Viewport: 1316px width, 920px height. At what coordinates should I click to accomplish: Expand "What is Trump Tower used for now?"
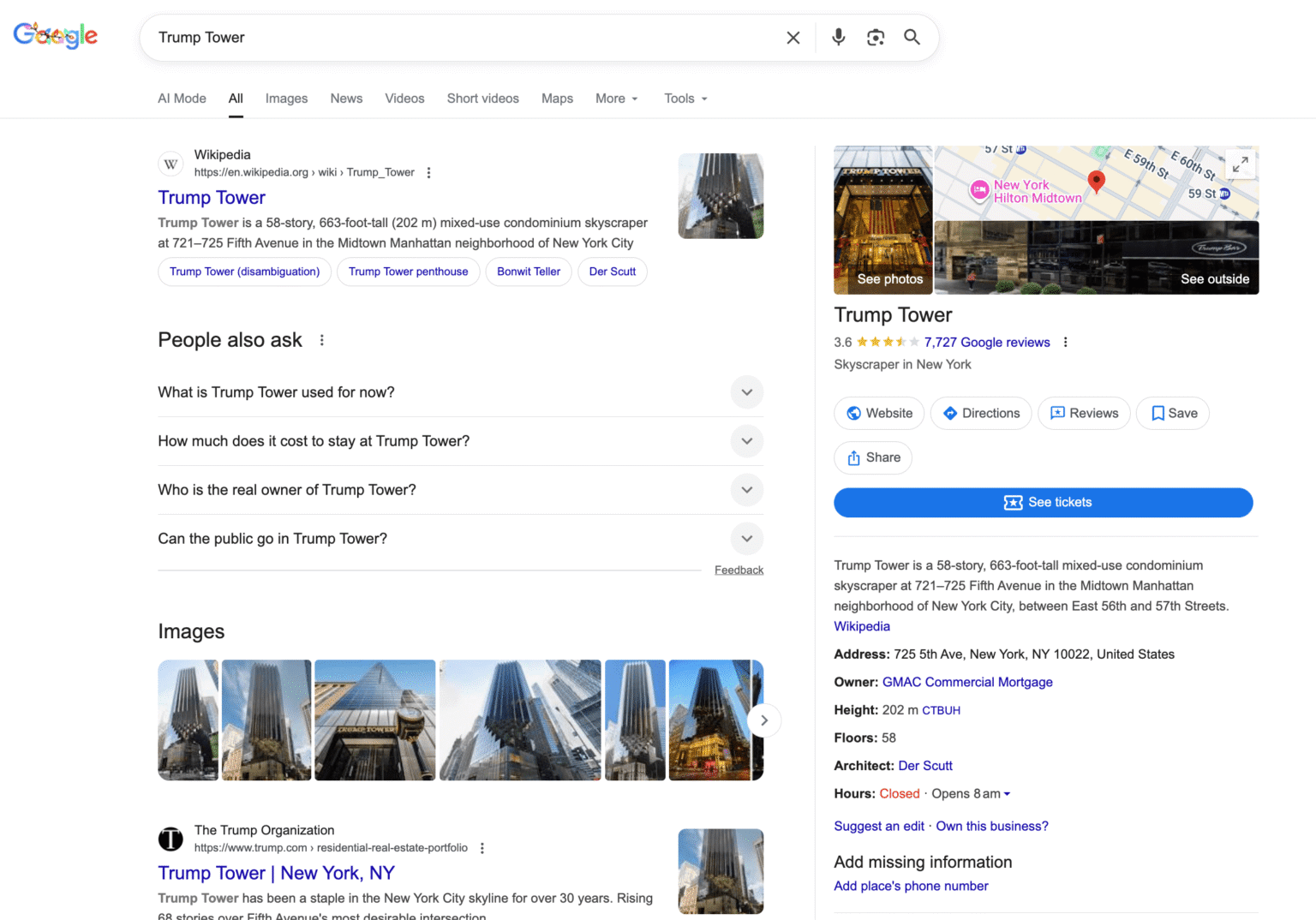pyautogui.click(x=746, y=392)
